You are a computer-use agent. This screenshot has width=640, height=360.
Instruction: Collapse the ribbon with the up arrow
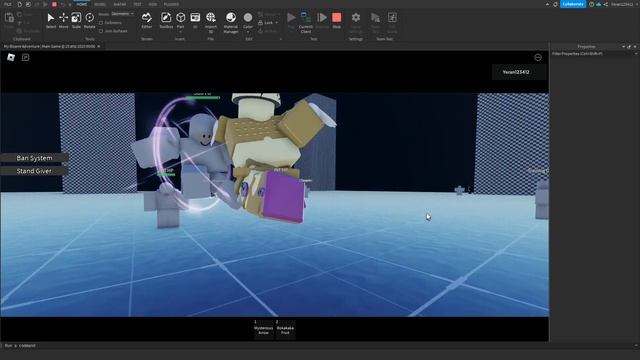point(547,4)
